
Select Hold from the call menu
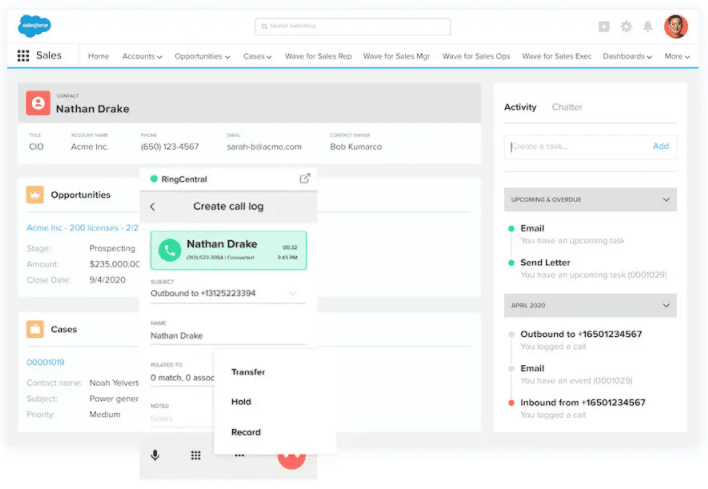[241, 402]
